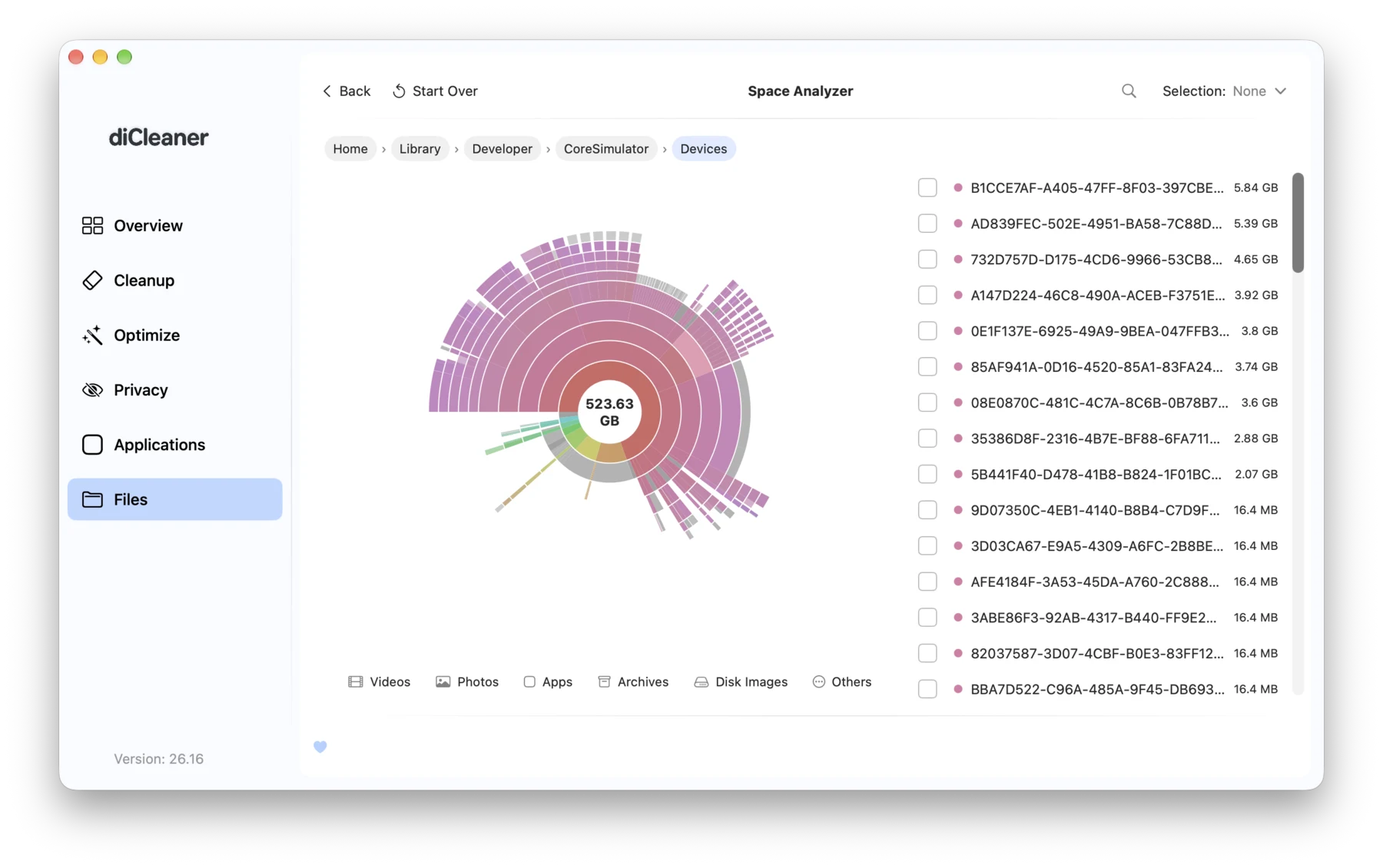The image size is (1383, 868).
Task: Mark the 9D07350C-4EB1 row checkbox
Action: [x=927, y=510]
